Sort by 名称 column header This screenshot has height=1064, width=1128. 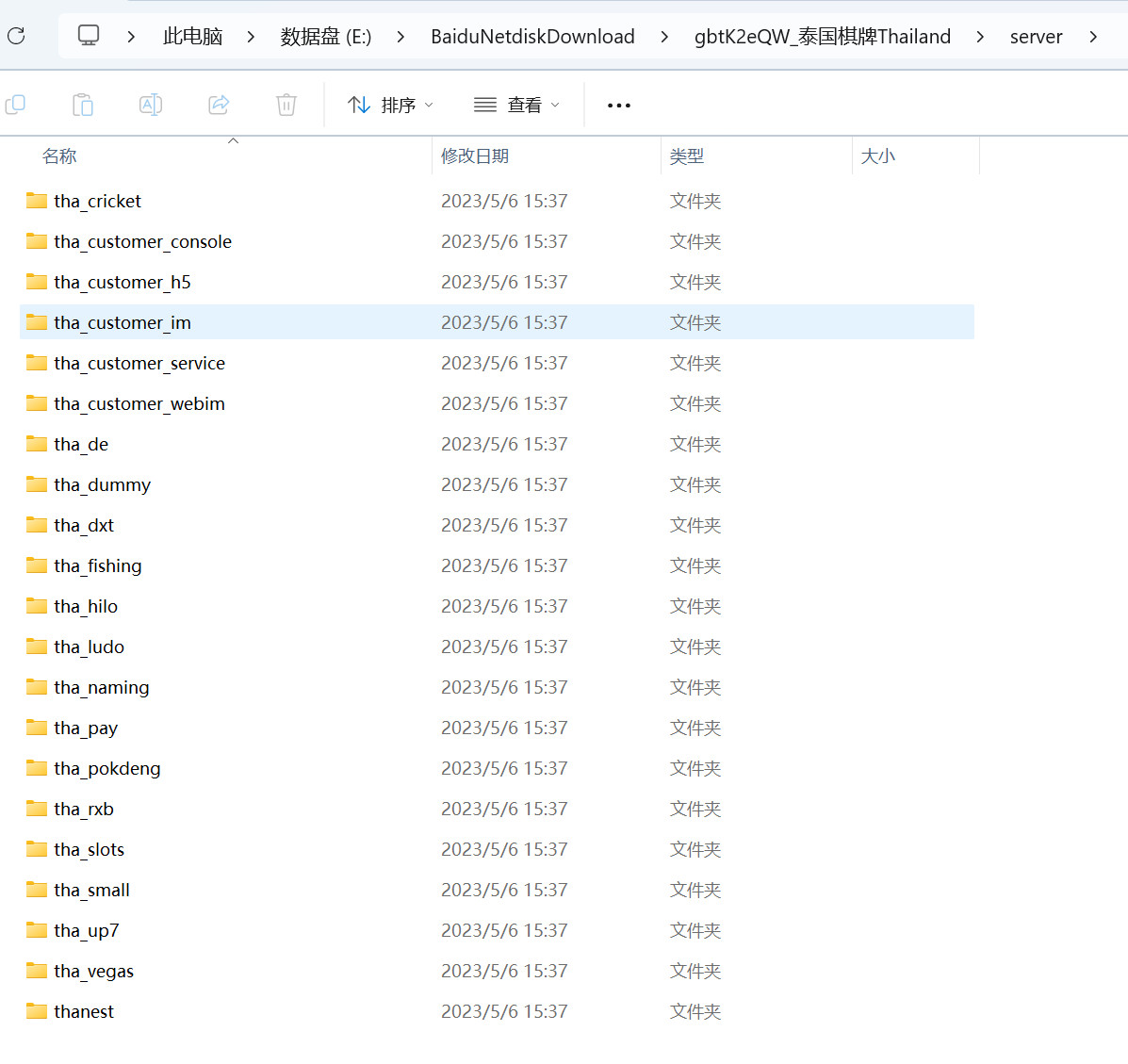pyautogui.click(x=59, y=156)
